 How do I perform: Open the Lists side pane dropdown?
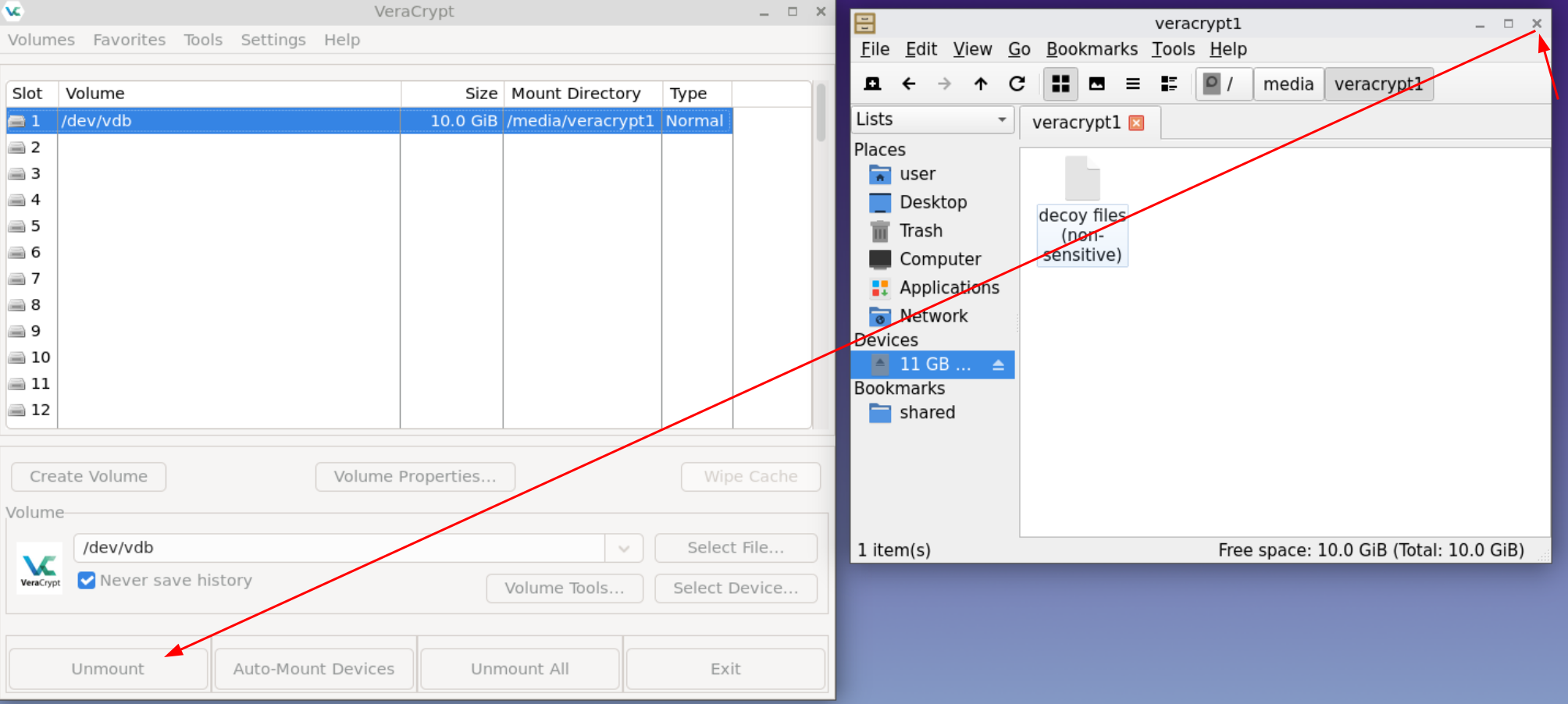(932, 119)
